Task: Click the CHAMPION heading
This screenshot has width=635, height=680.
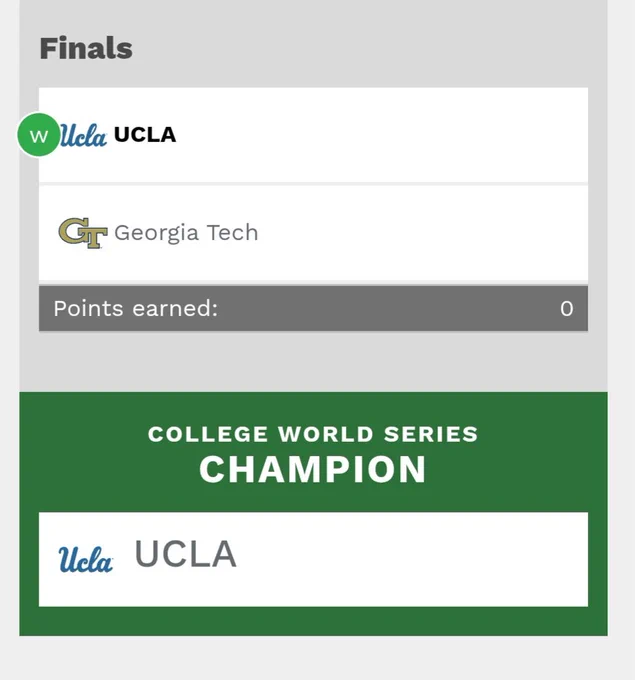Action: pyautogui.click(x=313, y=469)
